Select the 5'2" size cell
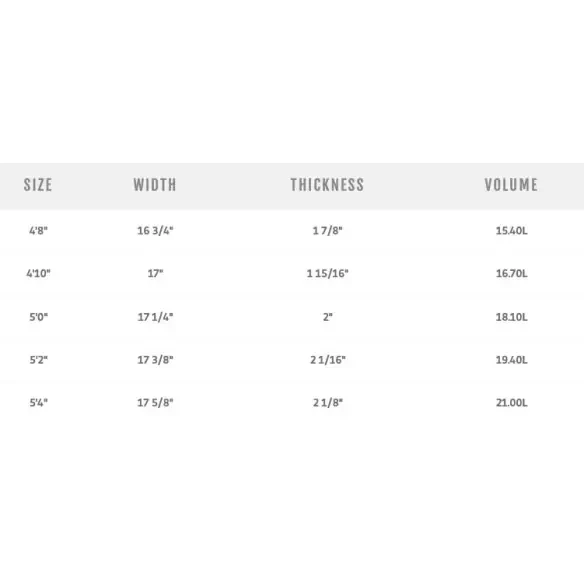The width and height of the screenshot is (584, 584). [x=38, y=360]
